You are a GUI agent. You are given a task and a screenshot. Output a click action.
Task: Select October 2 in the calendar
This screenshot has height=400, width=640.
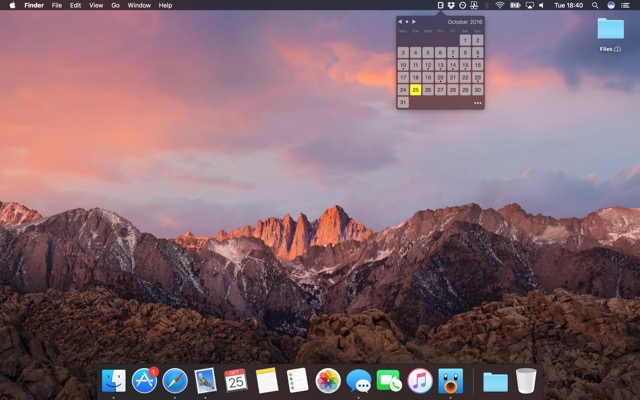pyautogui.click(x=478, y=40)
